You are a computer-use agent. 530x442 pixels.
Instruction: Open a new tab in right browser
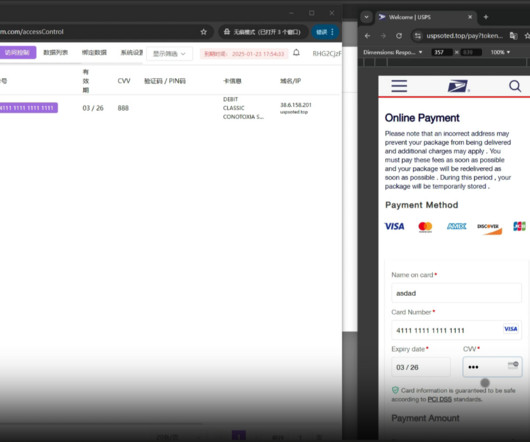coord(486,17)
